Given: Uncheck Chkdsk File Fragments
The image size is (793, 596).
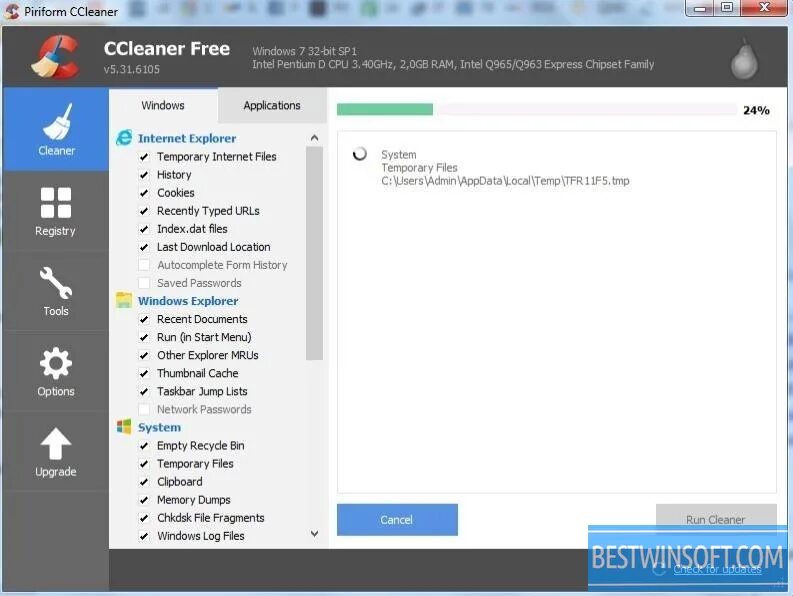Looking at the screenshot, I should (144, 518).
